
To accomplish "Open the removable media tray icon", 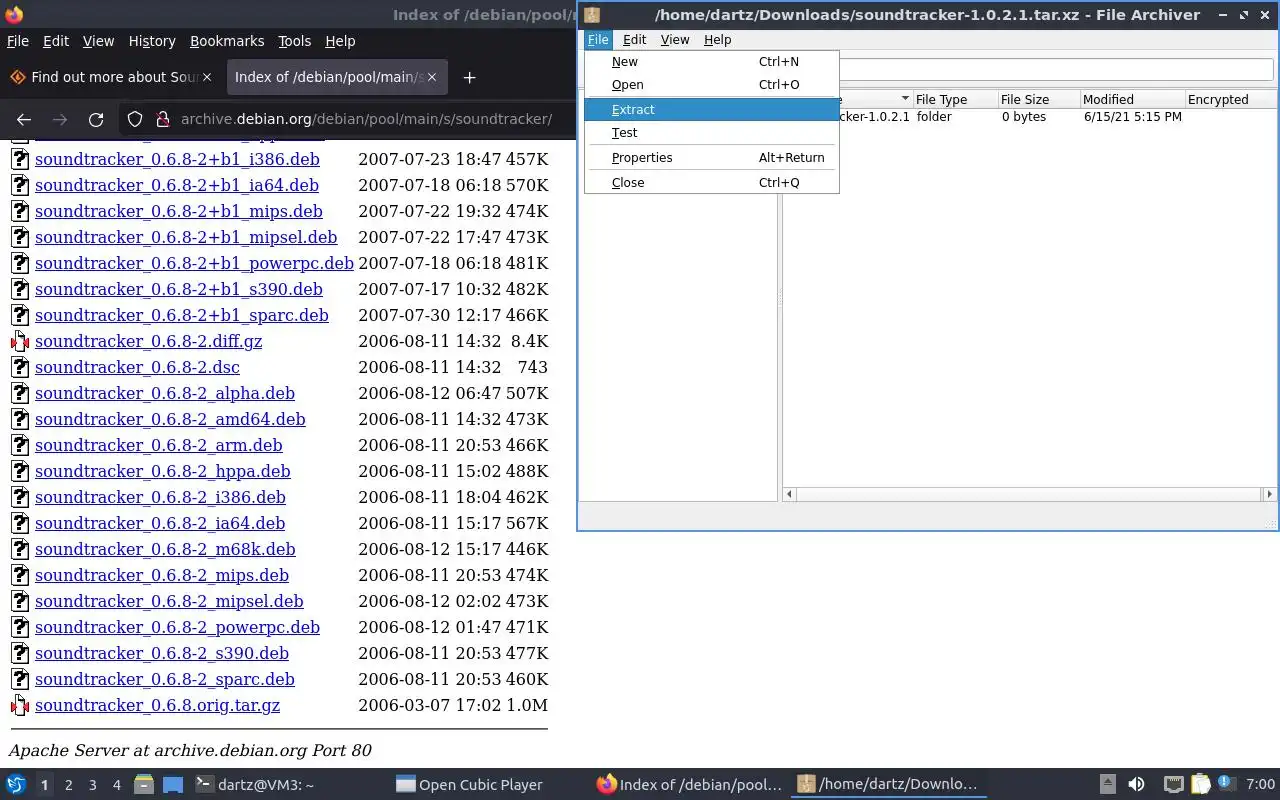I will pyautogui.click(x=1107, y=784).
